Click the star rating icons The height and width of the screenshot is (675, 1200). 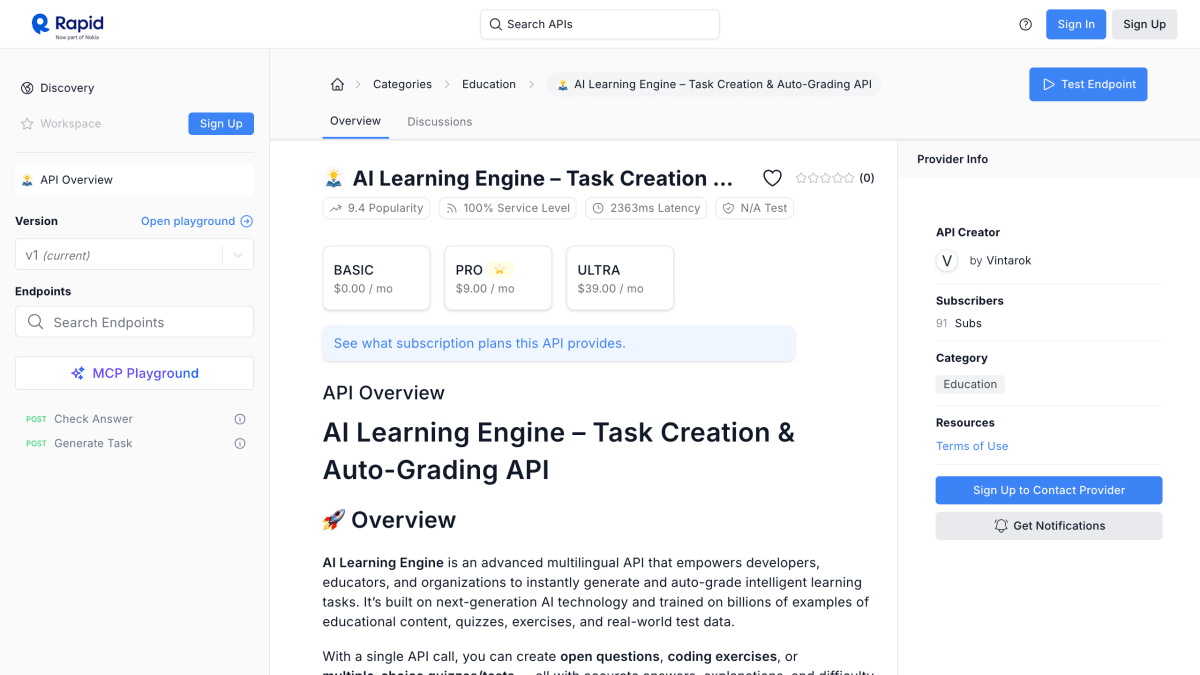click(x=825, y=178)
